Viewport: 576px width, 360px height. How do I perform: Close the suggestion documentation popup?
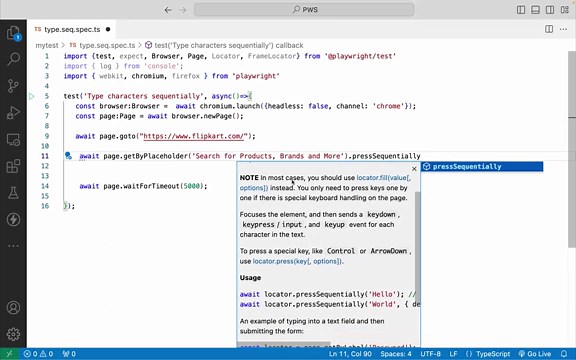coord(414,169)
